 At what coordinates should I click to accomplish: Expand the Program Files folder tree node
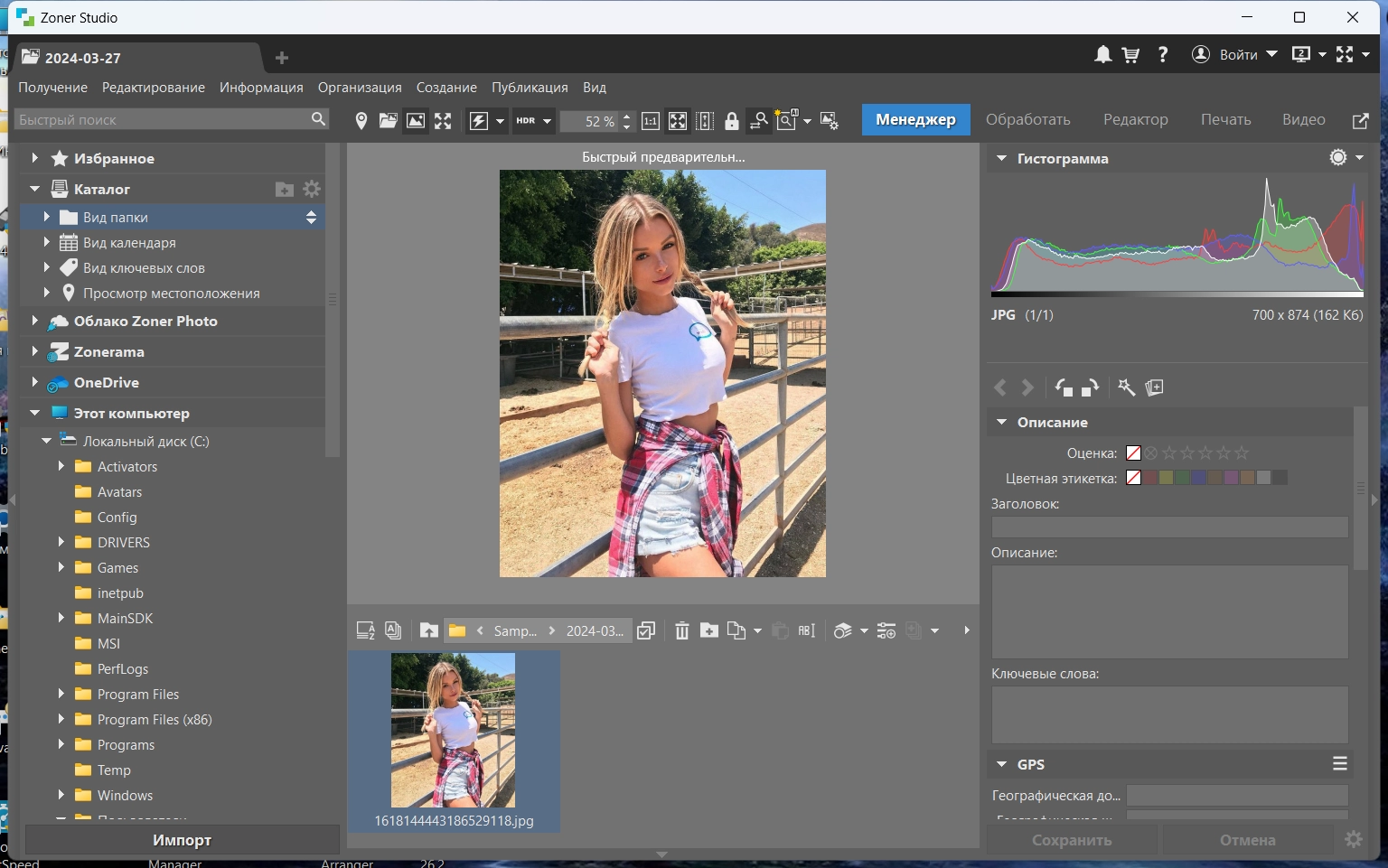[x=61, y=694]
